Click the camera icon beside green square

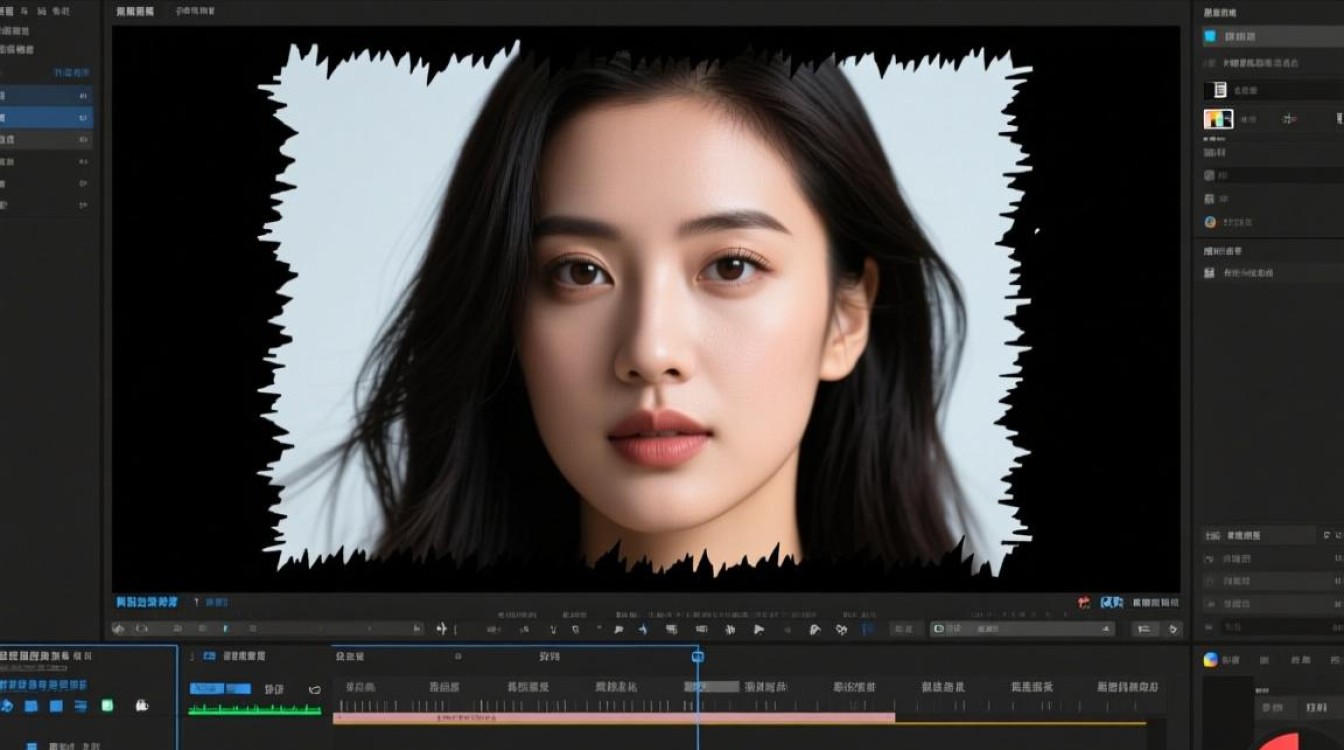click(x=141, y=705)
